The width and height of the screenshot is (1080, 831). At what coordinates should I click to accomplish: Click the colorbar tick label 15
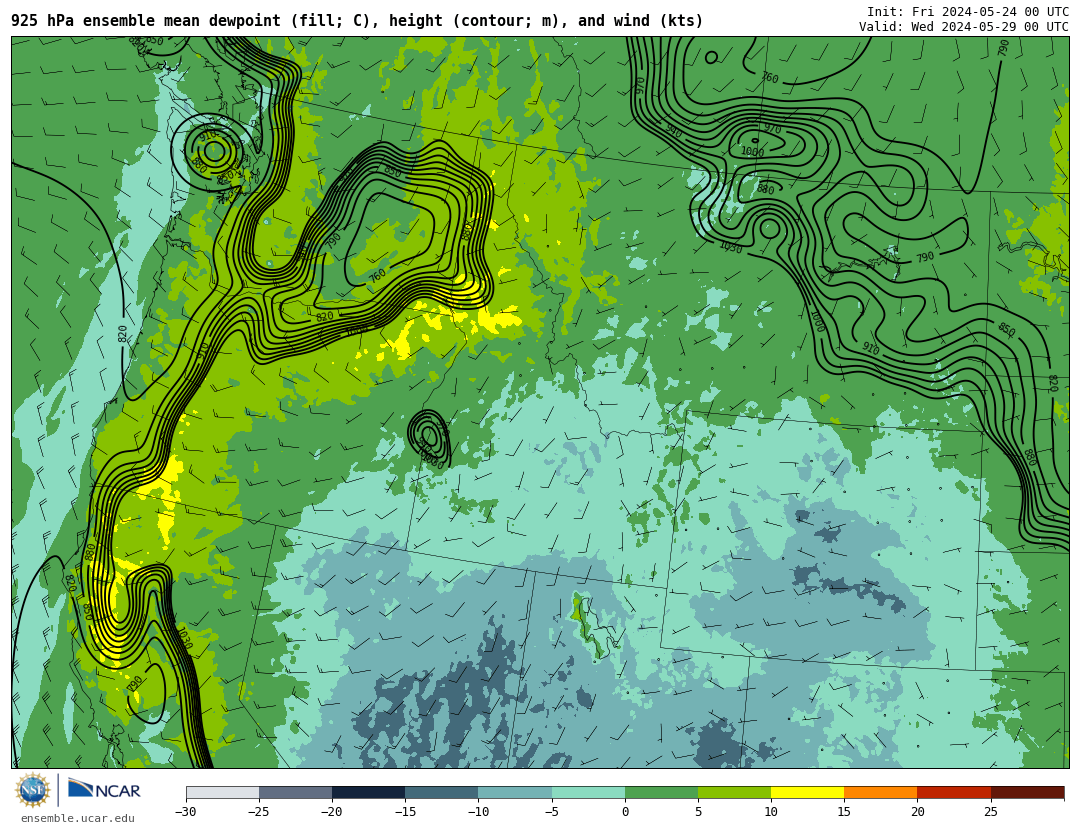pos(844,812)
